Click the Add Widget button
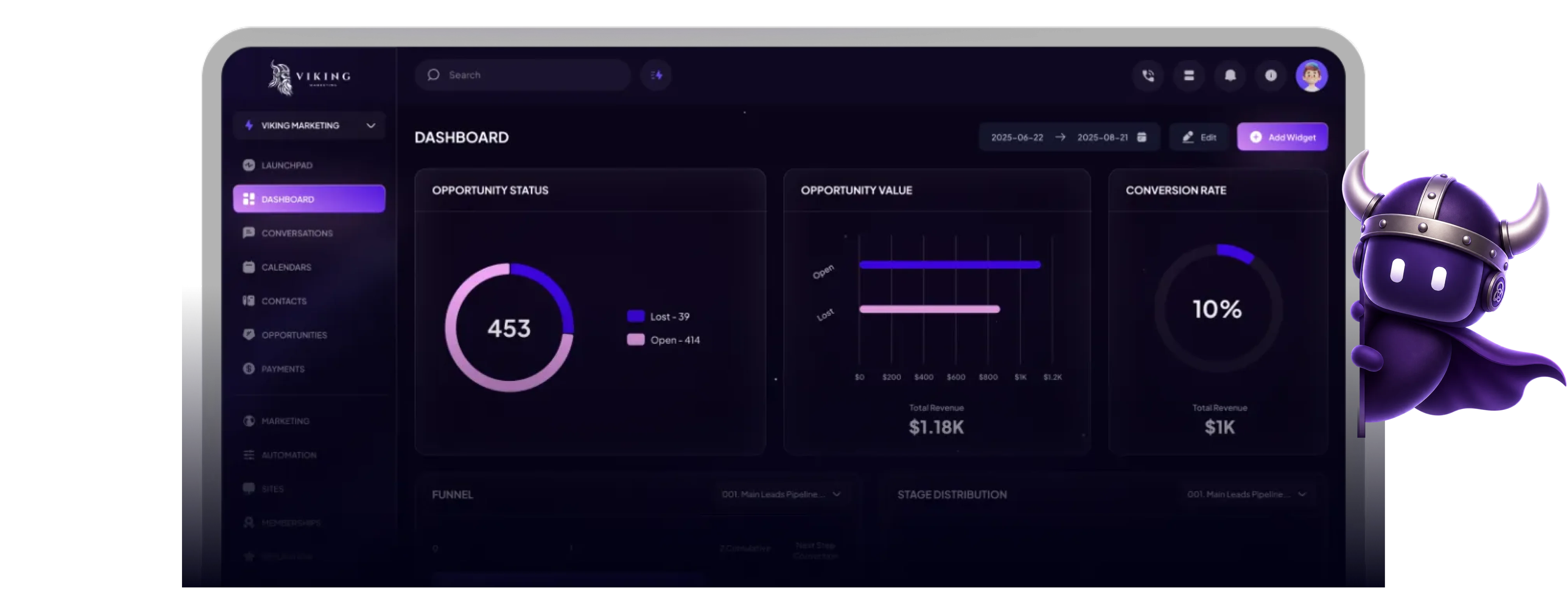This screenshot has width=1568, height=595. pos(1283,137)
